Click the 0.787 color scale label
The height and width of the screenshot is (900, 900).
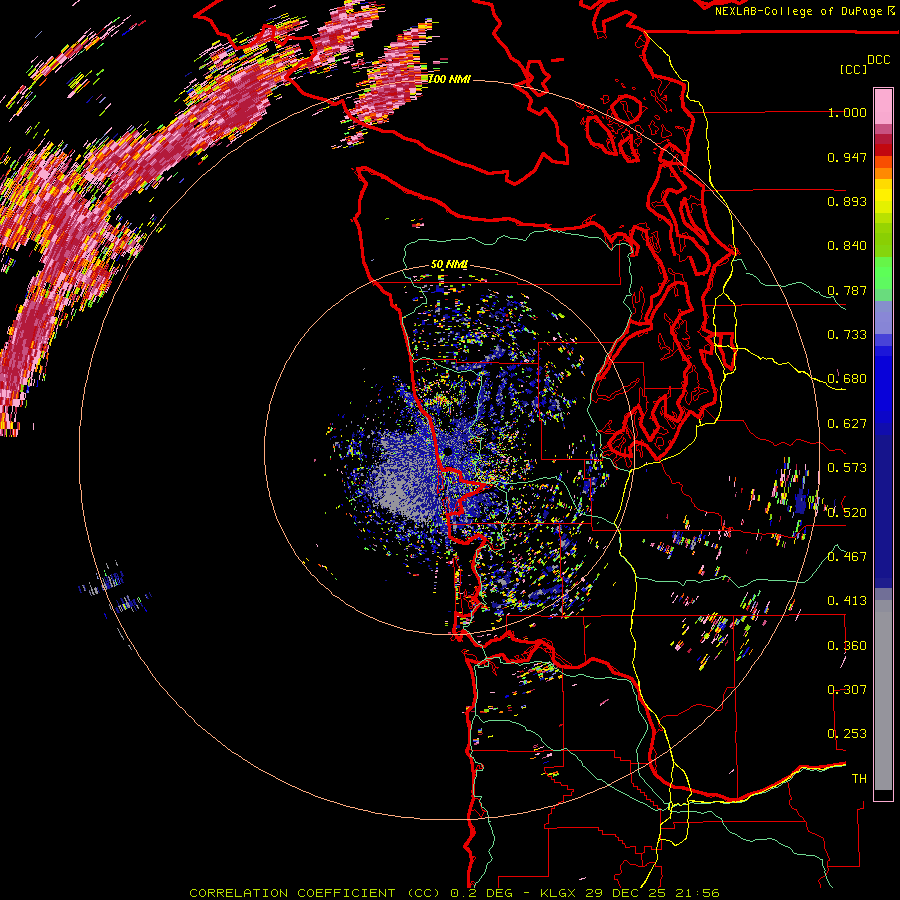(847, 290)
